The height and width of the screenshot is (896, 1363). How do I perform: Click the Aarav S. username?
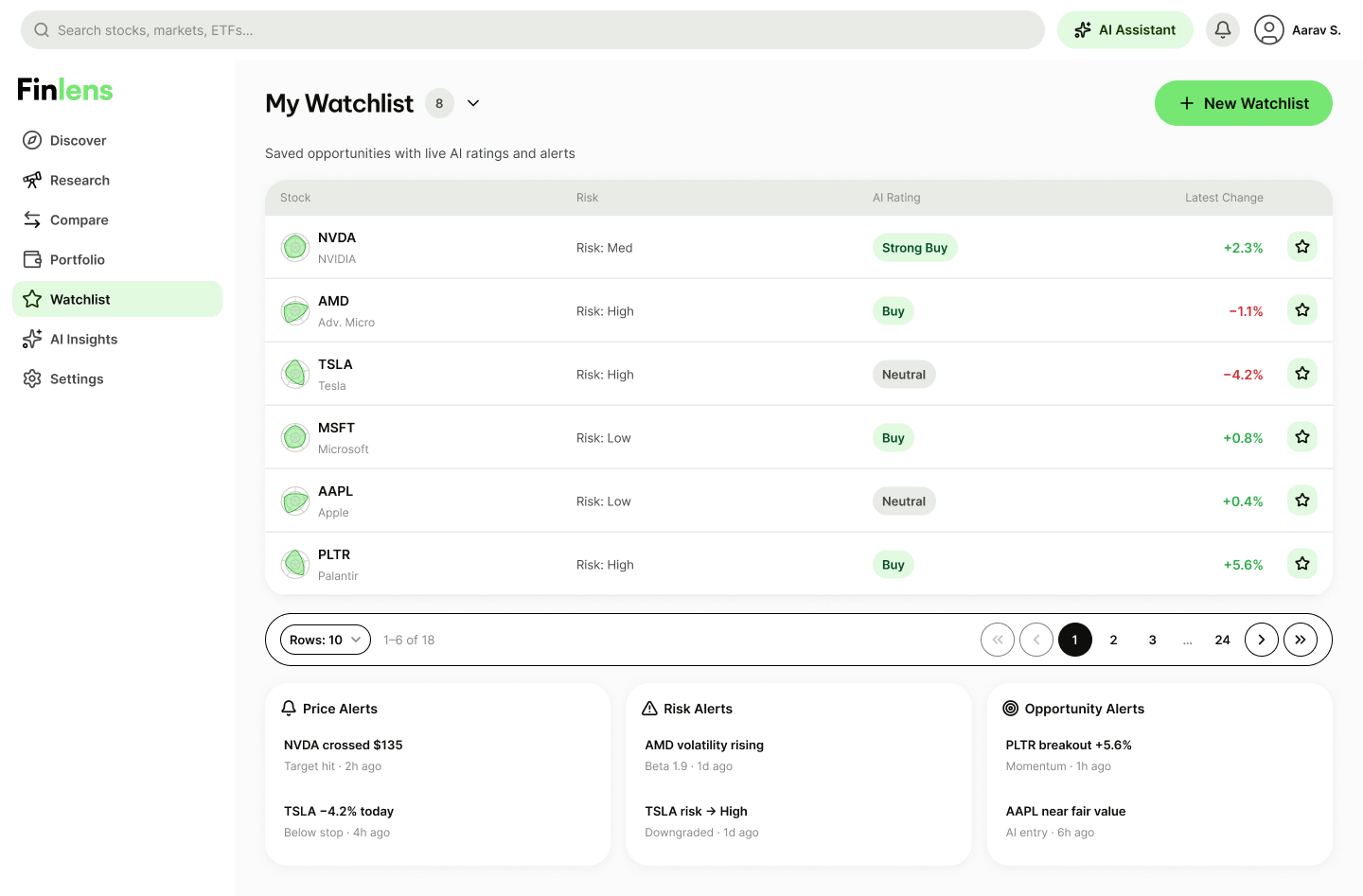[1317, 30]
